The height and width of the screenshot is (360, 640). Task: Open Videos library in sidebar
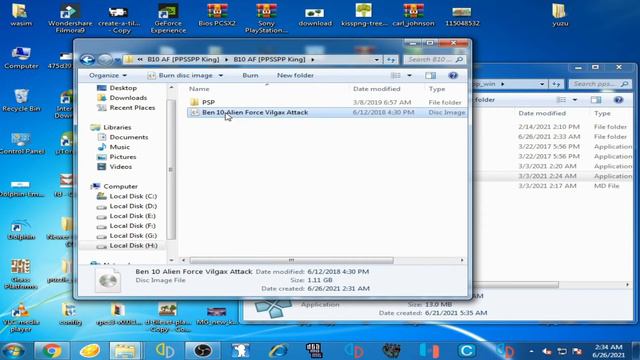pos(120,167)
